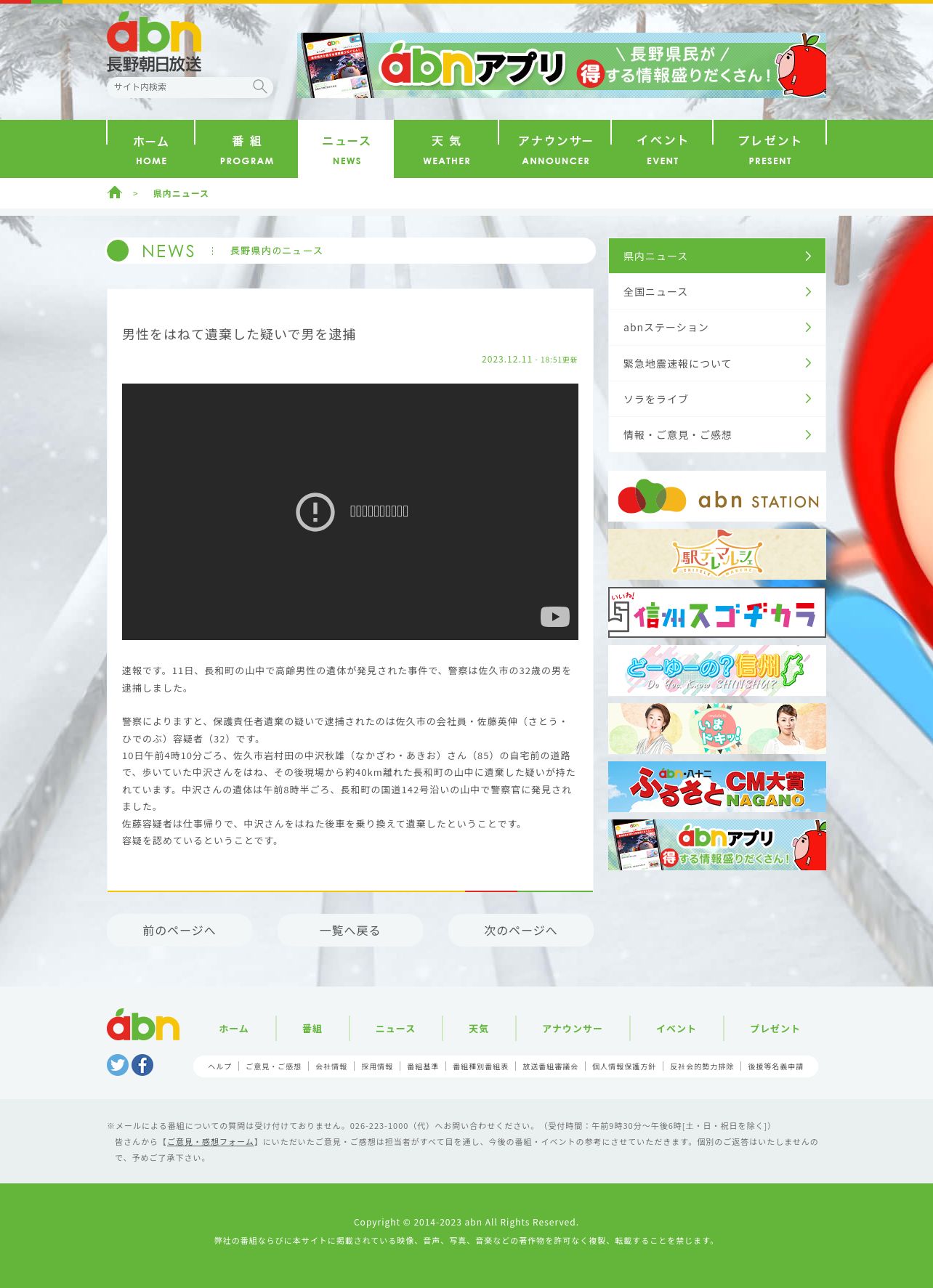Click the headline 男性をはねて遺棄した疑いで男を逮捕
The image size is (933, 1288).
click(239, 334)
